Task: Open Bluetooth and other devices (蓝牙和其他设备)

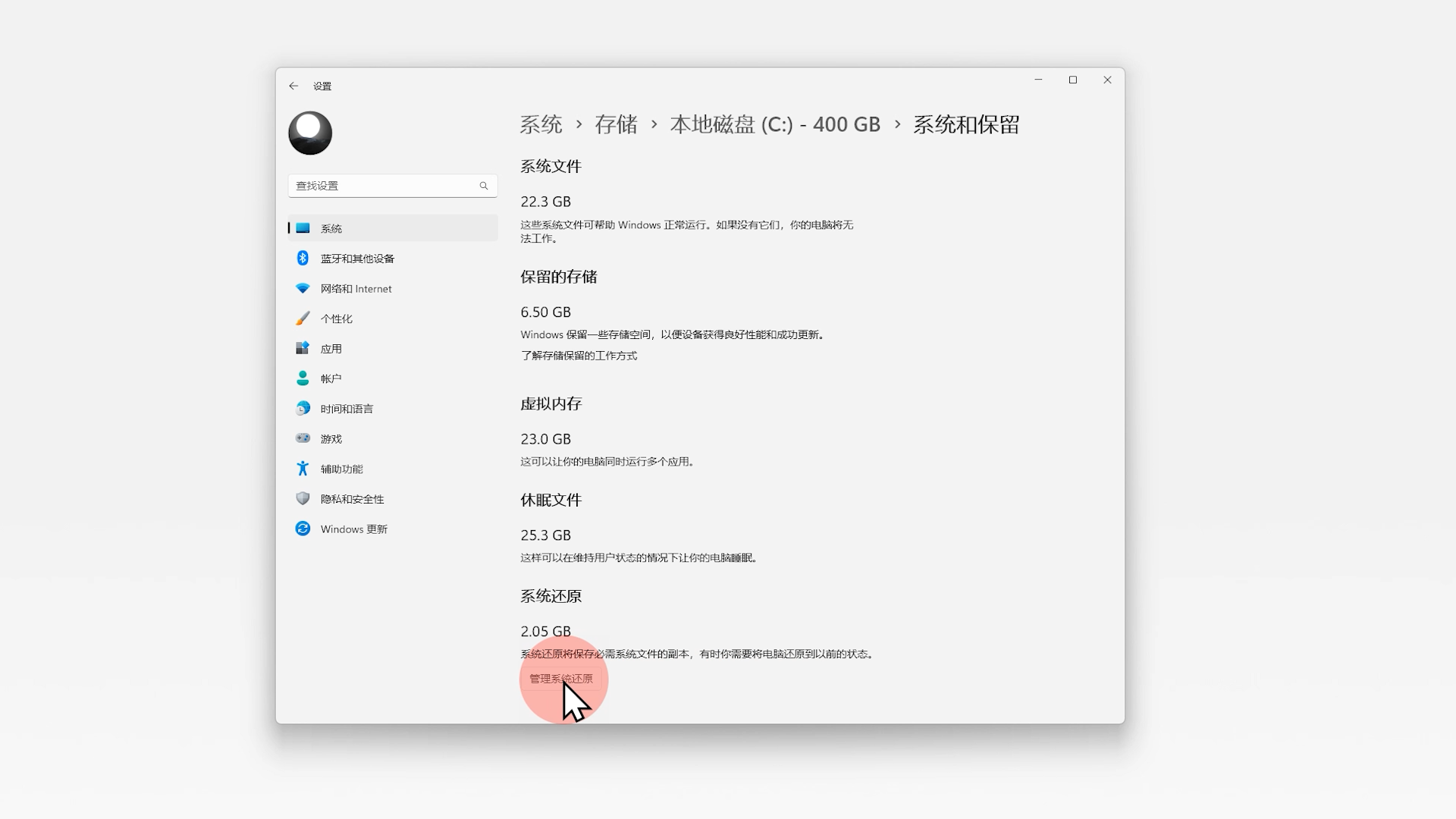Action: [x=356, y=259]
